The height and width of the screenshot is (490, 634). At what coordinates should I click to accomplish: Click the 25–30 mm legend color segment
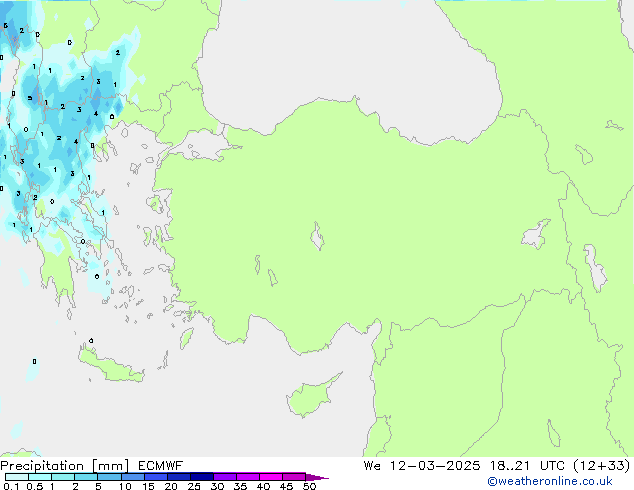(x=201, y=477)
